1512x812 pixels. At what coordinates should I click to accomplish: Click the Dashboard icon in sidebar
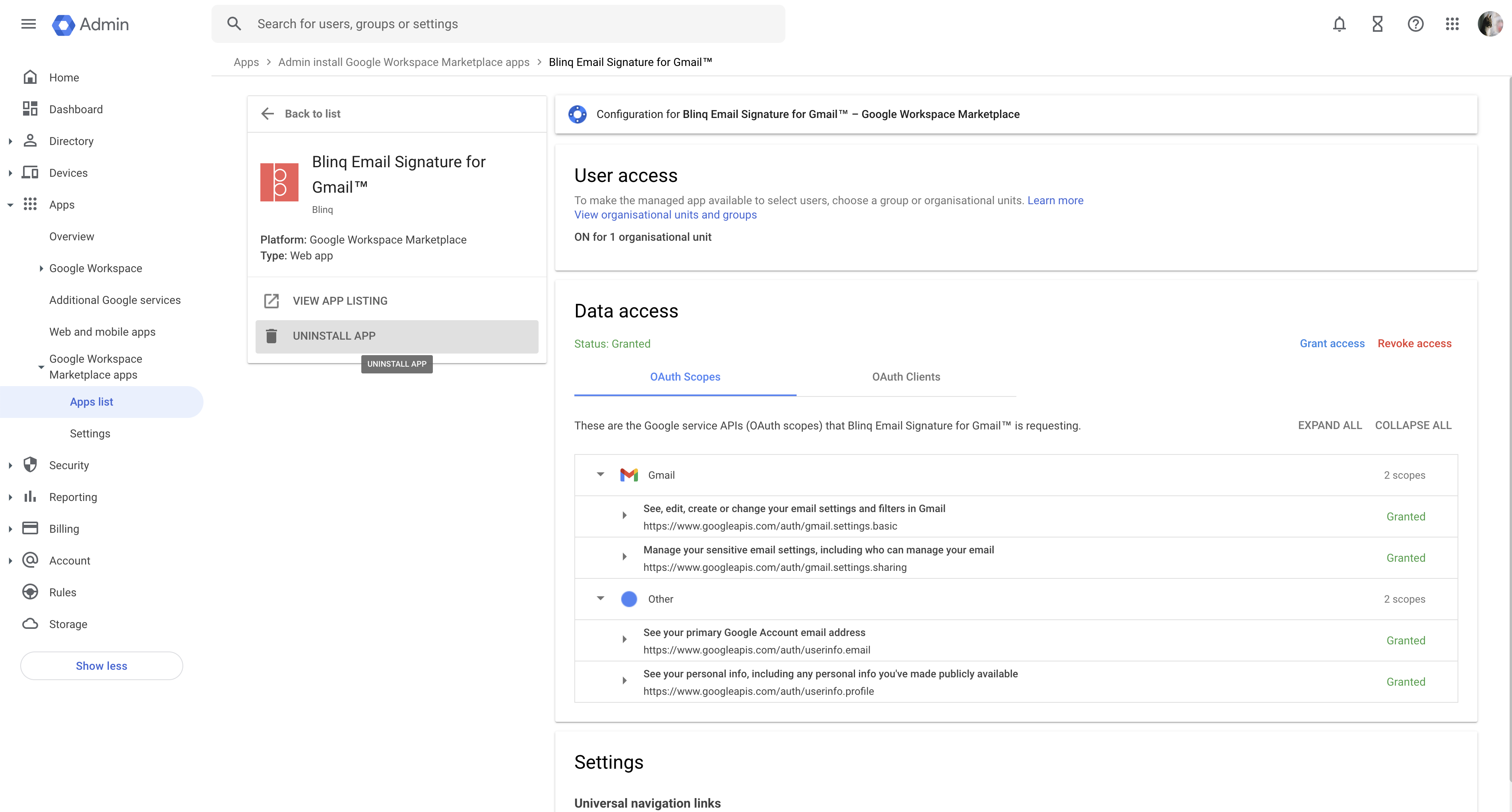(30, 109)
